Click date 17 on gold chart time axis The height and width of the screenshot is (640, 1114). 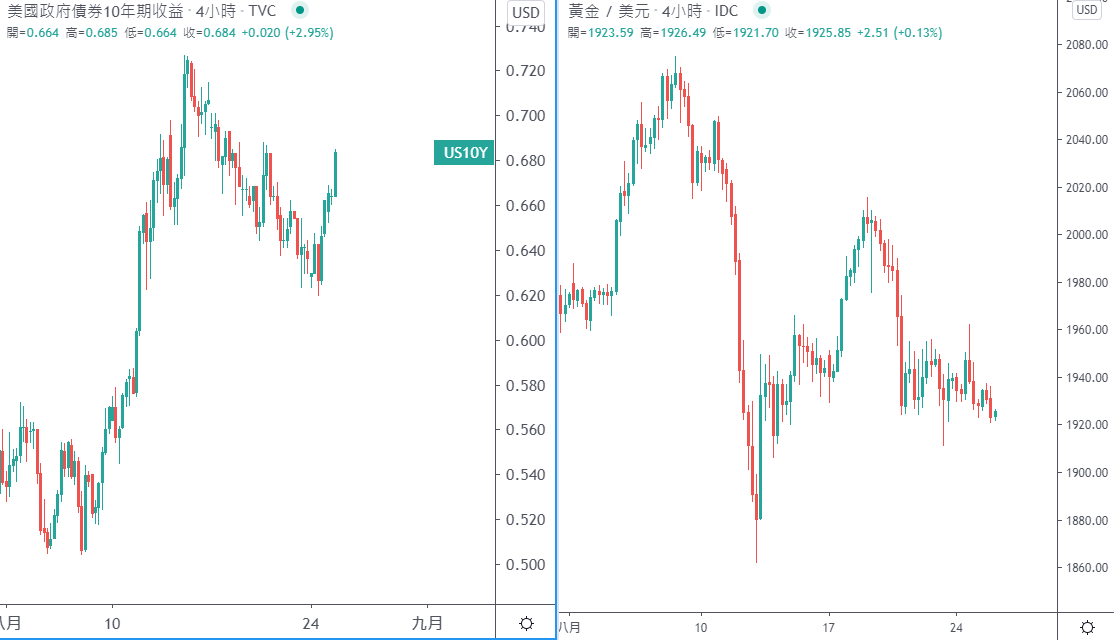(x=828, y=628)
